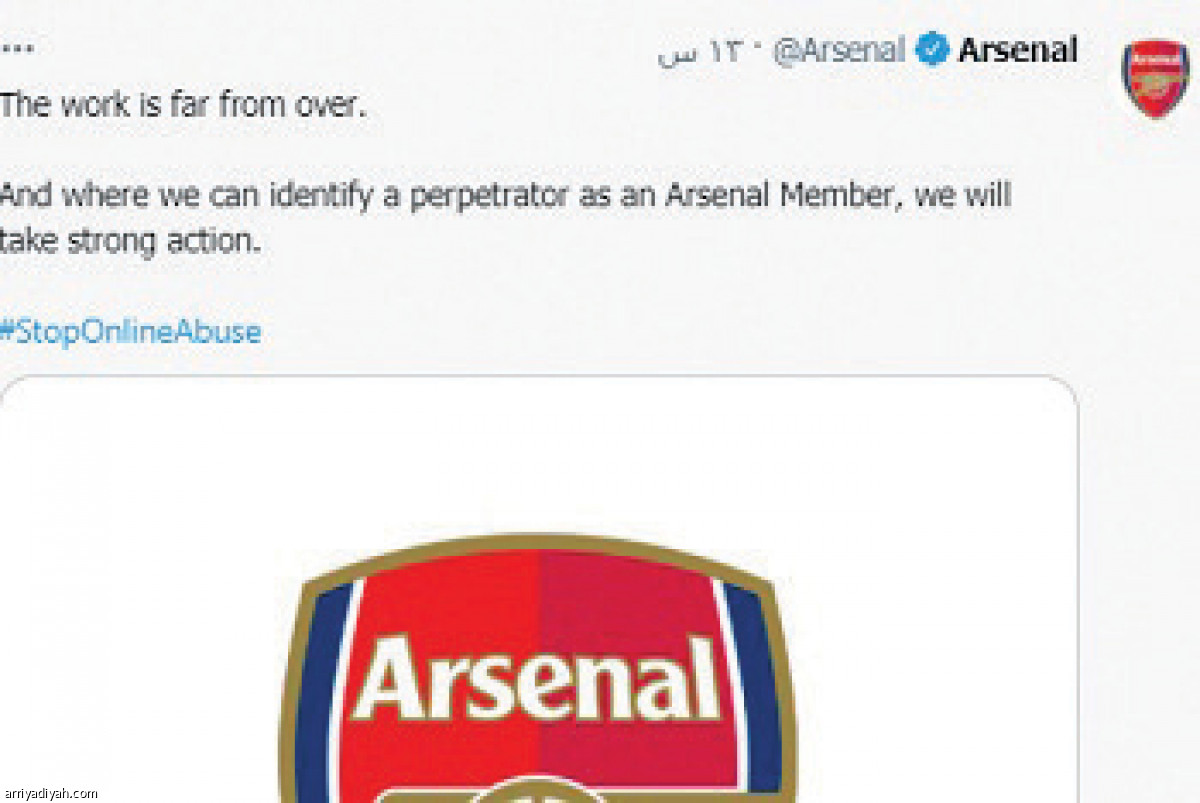
Task: Click the words 'take strong action.'
Action: (x=130, y=241)
